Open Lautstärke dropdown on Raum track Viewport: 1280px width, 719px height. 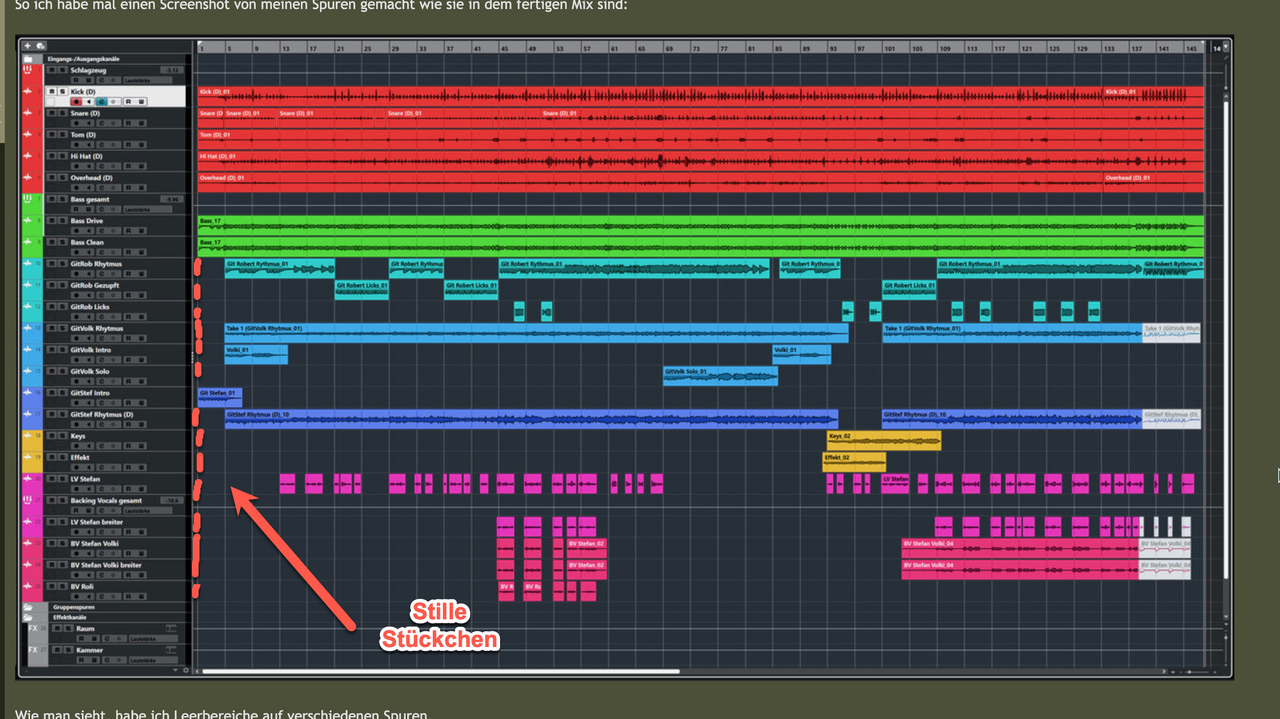153,639
